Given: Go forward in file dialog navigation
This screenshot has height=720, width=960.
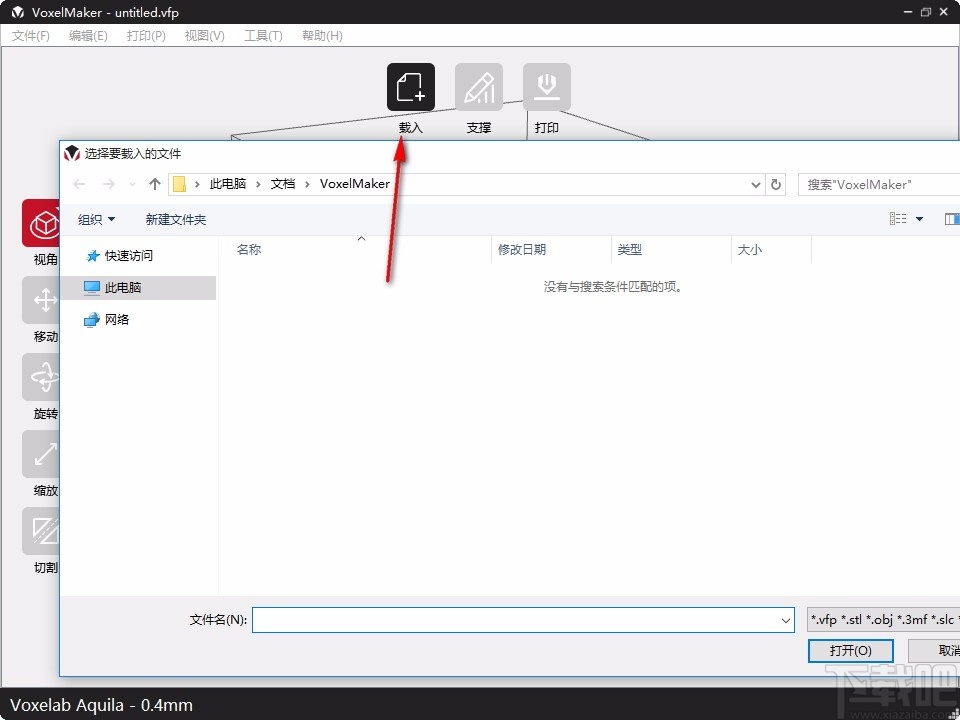Looking at the screenshot, I should (108, 184).
